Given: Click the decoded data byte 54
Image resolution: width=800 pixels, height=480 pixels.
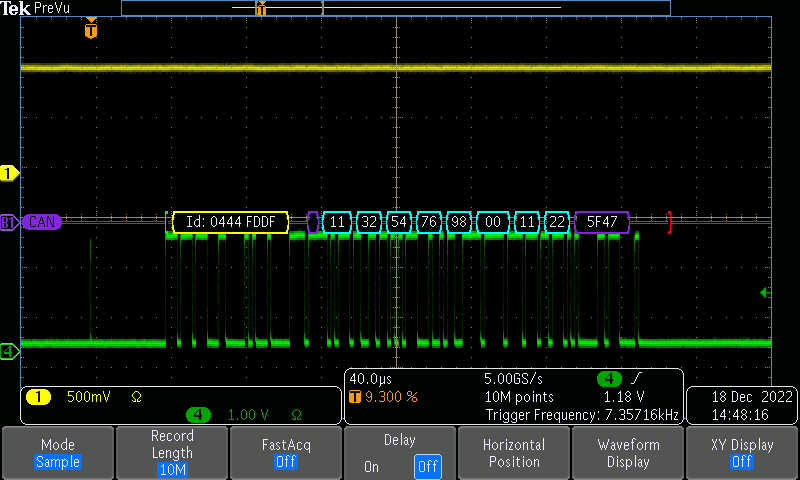Looking at the screenshot, I should (x=398, y=222).
